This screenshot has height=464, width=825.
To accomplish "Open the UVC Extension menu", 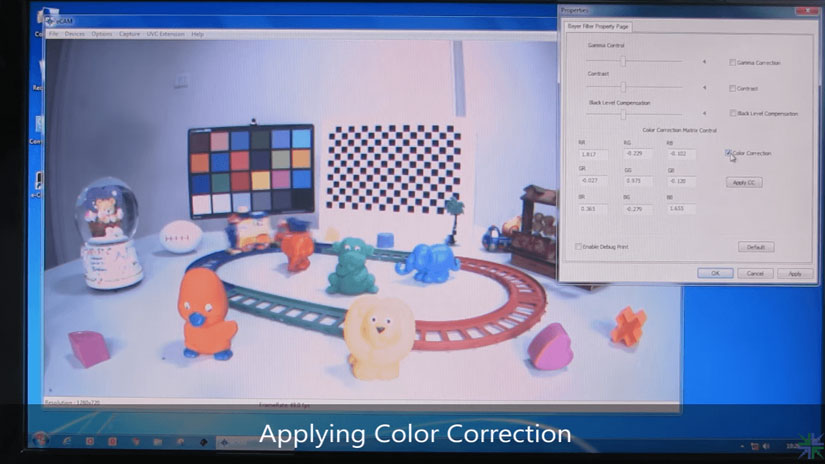I will (x=166, y=34).
